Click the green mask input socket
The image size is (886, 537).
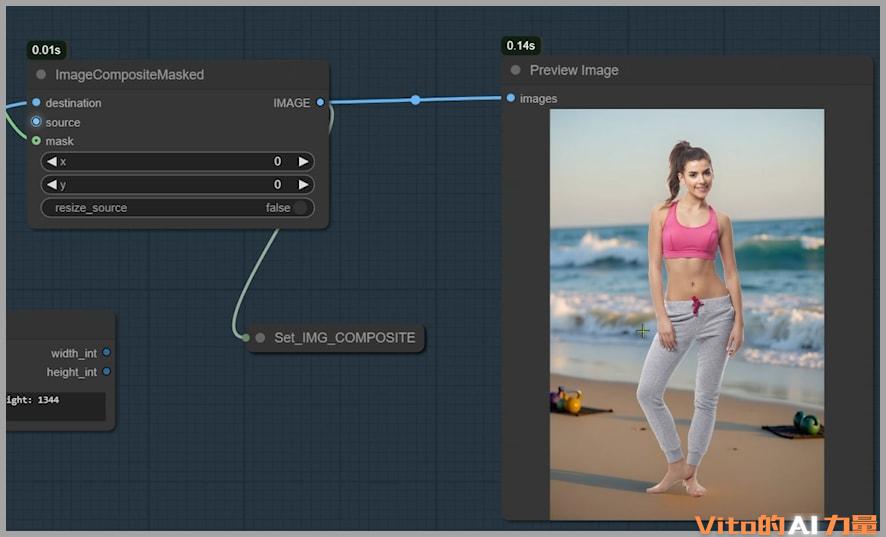point(36,141)
